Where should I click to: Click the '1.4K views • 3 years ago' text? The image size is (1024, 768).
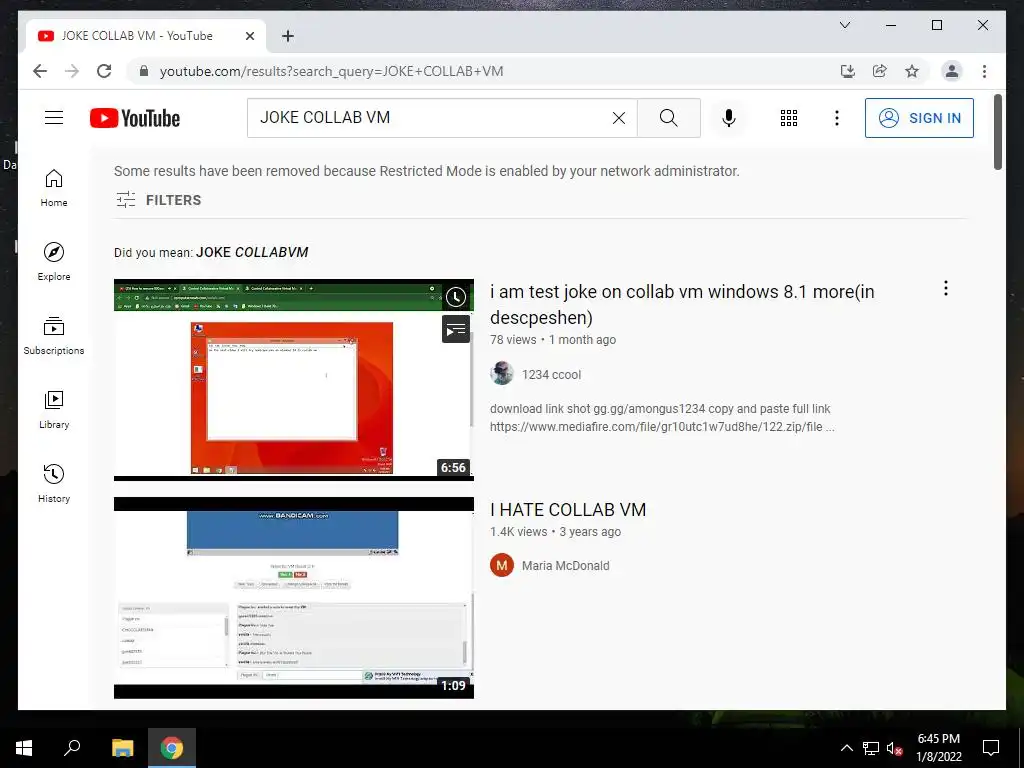[555, 532]
